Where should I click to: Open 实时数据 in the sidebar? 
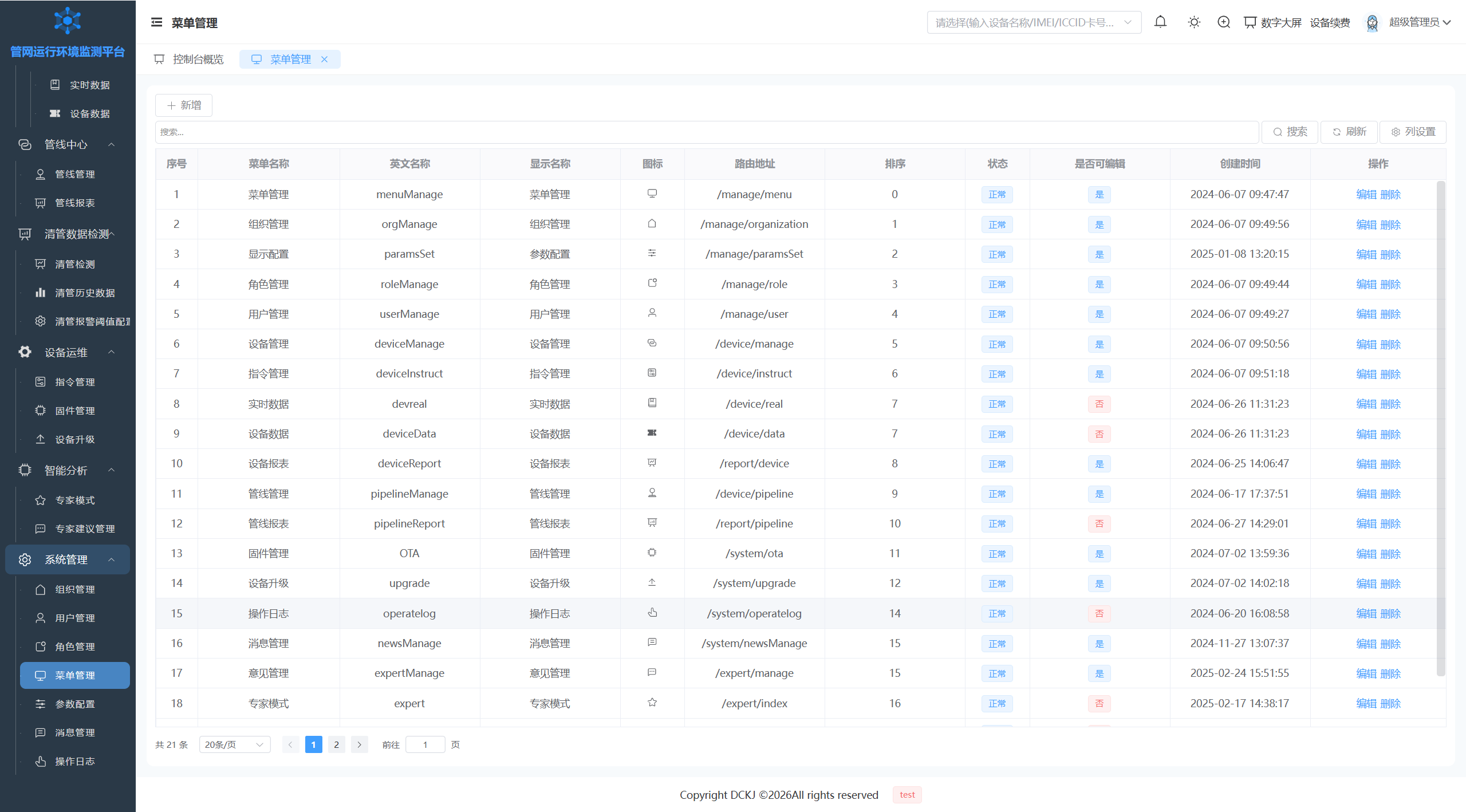(80, 85)
